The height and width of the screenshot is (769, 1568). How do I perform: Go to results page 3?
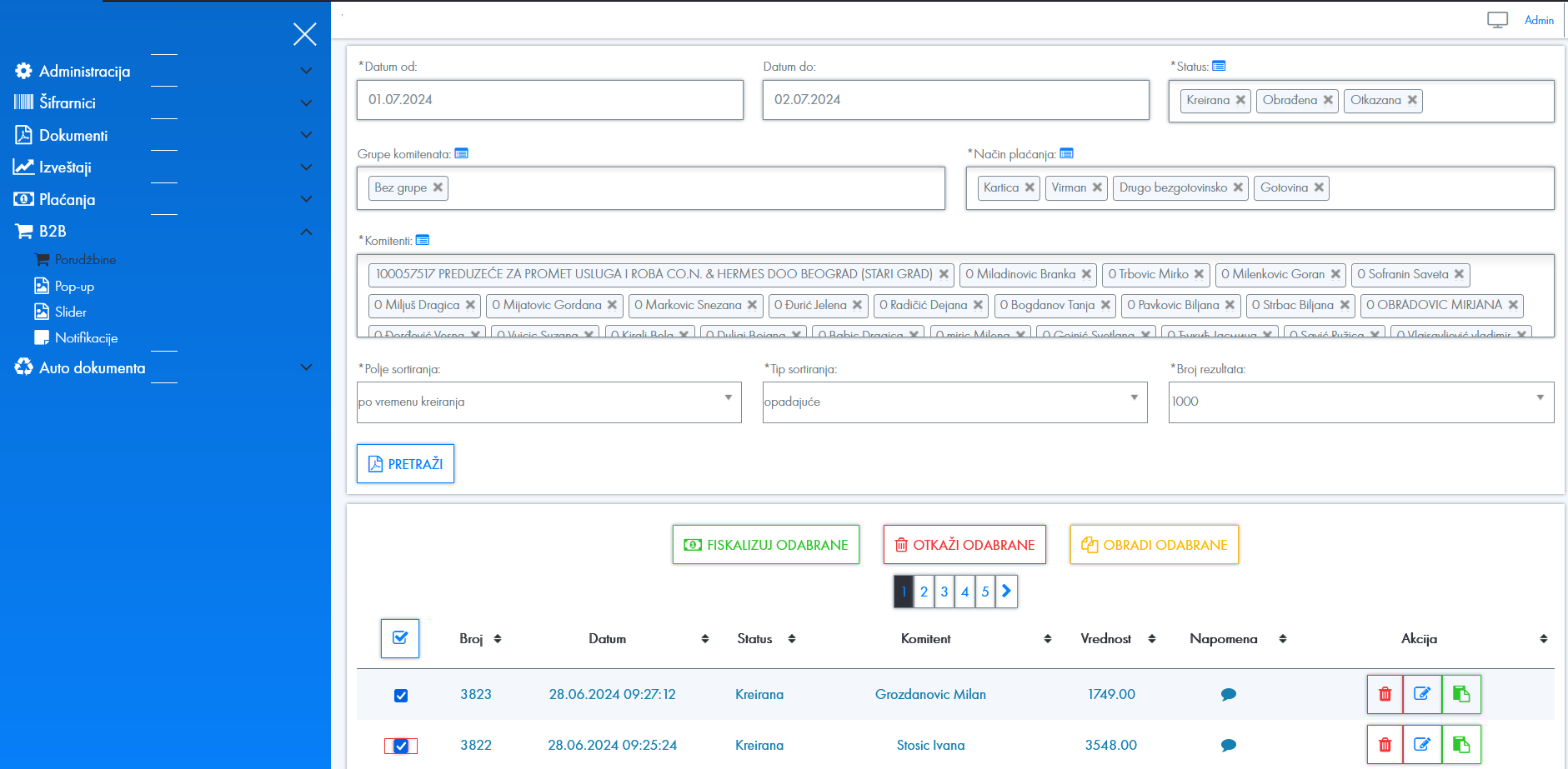coord(944,592)
